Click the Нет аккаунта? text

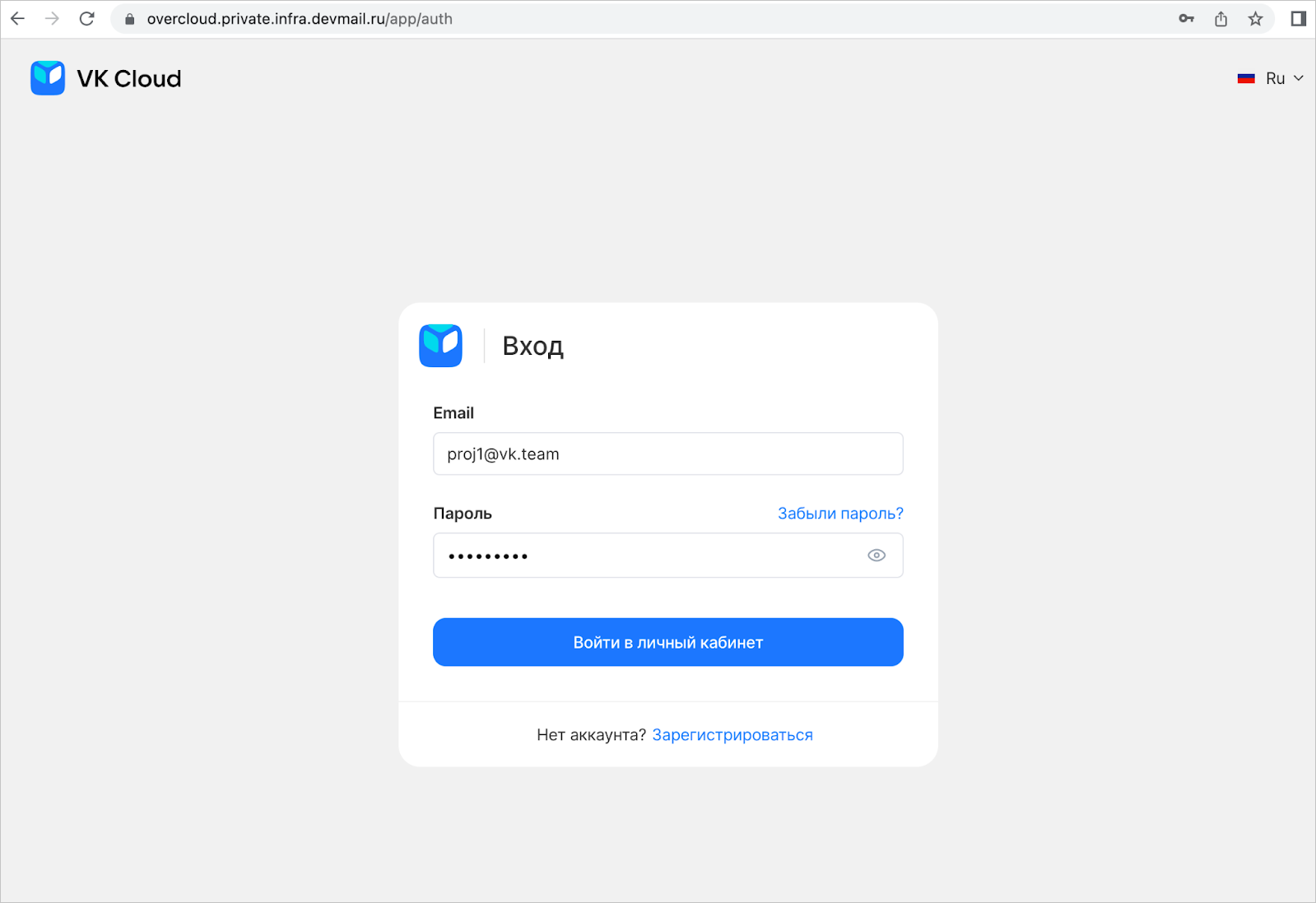tap(592, 735)
